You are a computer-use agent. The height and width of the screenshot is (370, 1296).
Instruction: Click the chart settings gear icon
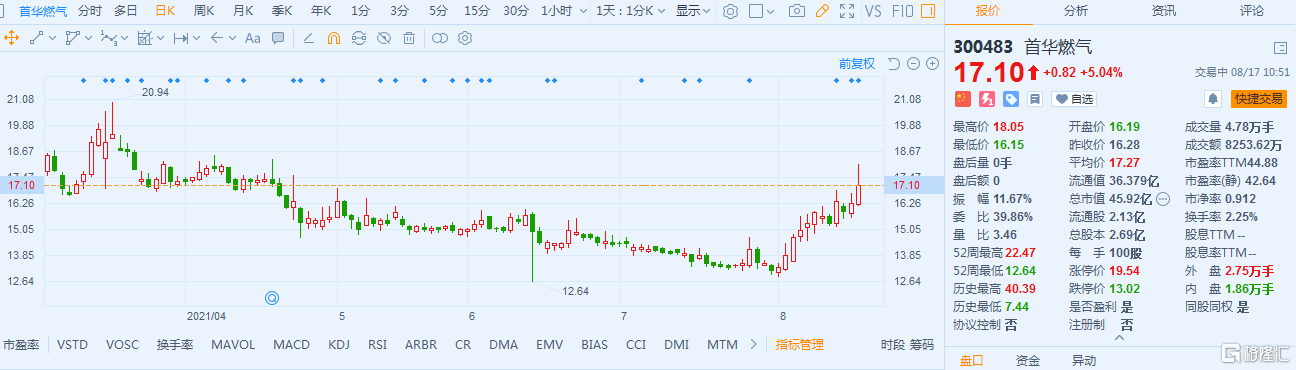click(x=731, y=11)
